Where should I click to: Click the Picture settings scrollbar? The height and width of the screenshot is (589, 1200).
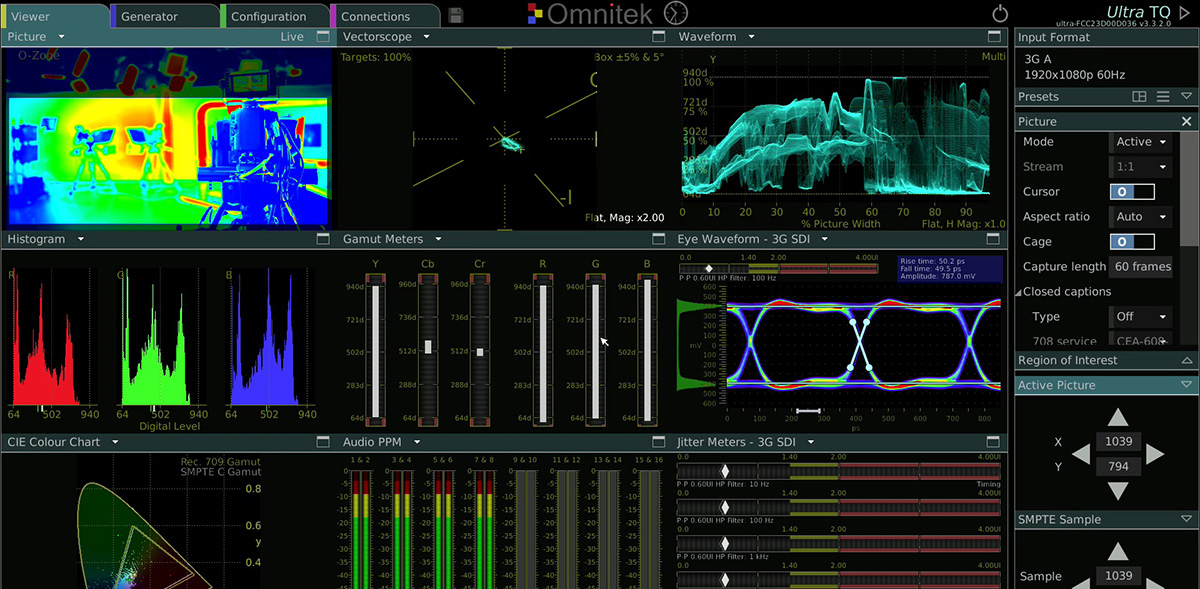(1188, 190)
